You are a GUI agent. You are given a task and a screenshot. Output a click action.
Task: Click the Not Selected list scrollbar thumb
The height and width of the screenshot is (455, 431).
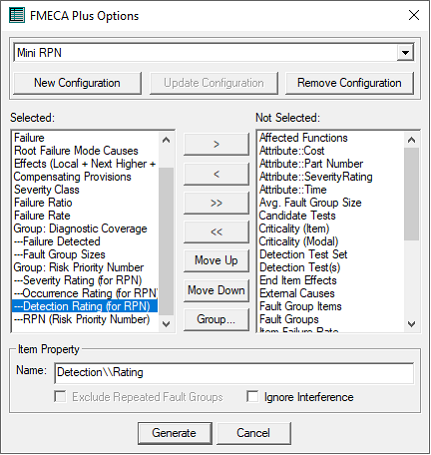pos(412,194)
